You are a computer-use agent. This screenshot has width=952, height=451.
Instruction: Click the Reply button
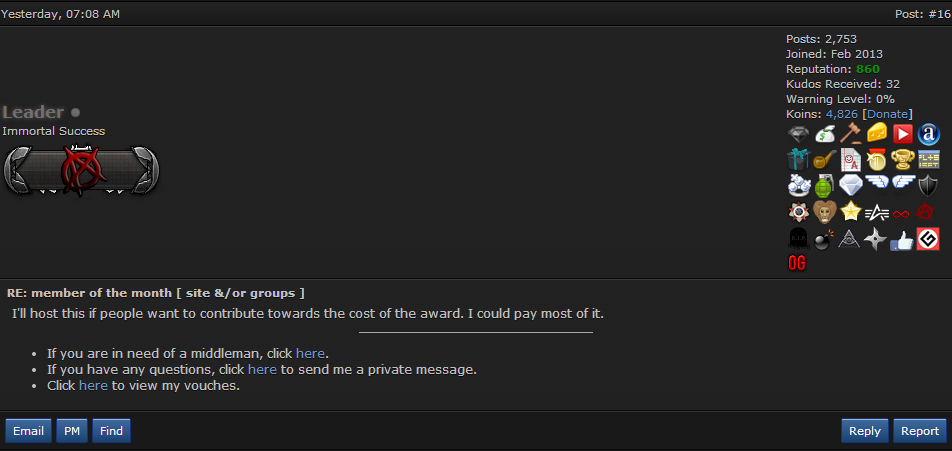(x=864, y=431)
